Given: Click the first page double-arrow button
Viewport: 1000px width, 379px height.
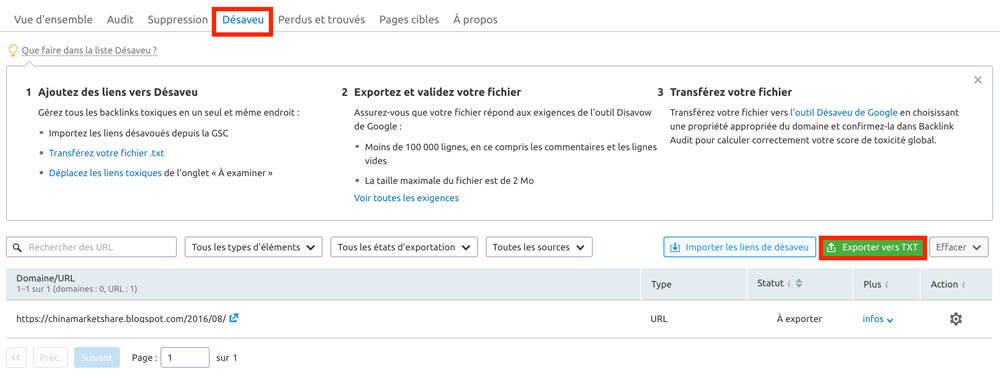Looking at the screenshot, I should (x=17, y=358).
